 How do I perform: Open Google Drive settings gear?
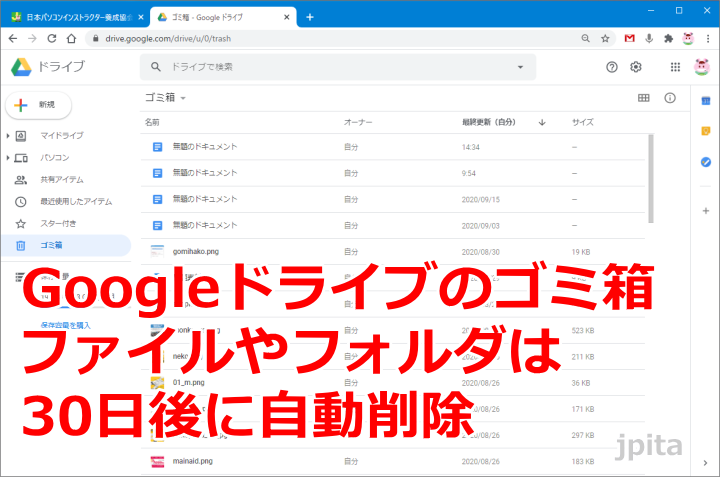(x=636, y=67)
